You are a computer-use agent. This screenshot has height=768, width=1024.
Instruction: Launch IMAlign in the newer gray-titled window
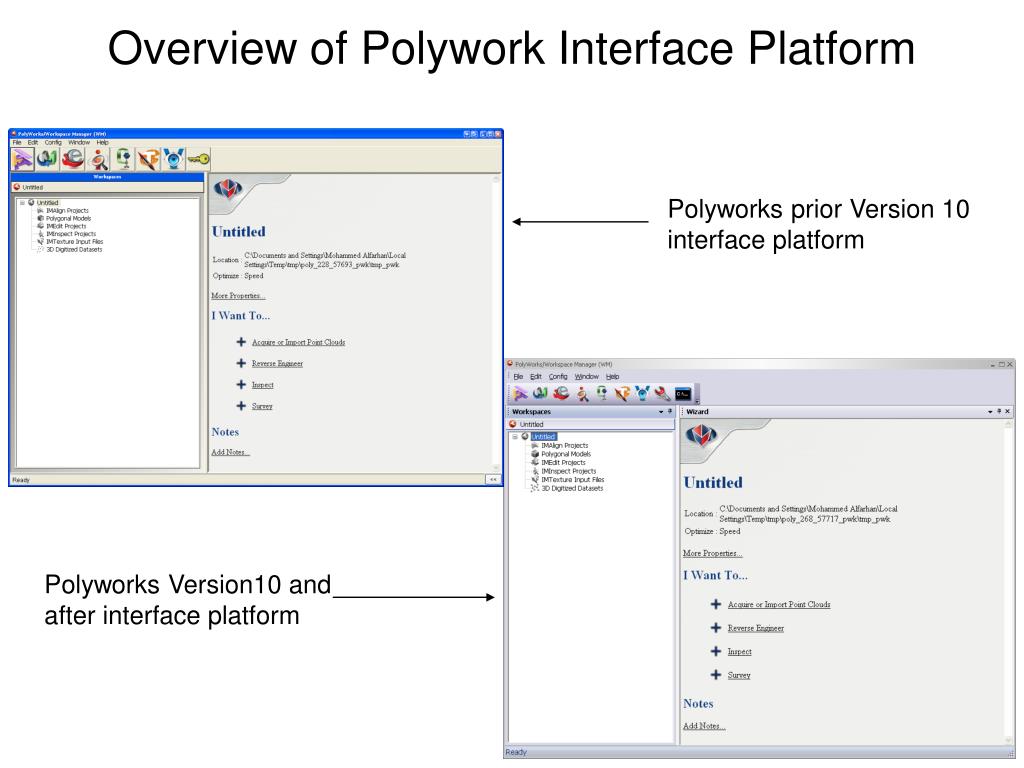click(x=520, y=393)
